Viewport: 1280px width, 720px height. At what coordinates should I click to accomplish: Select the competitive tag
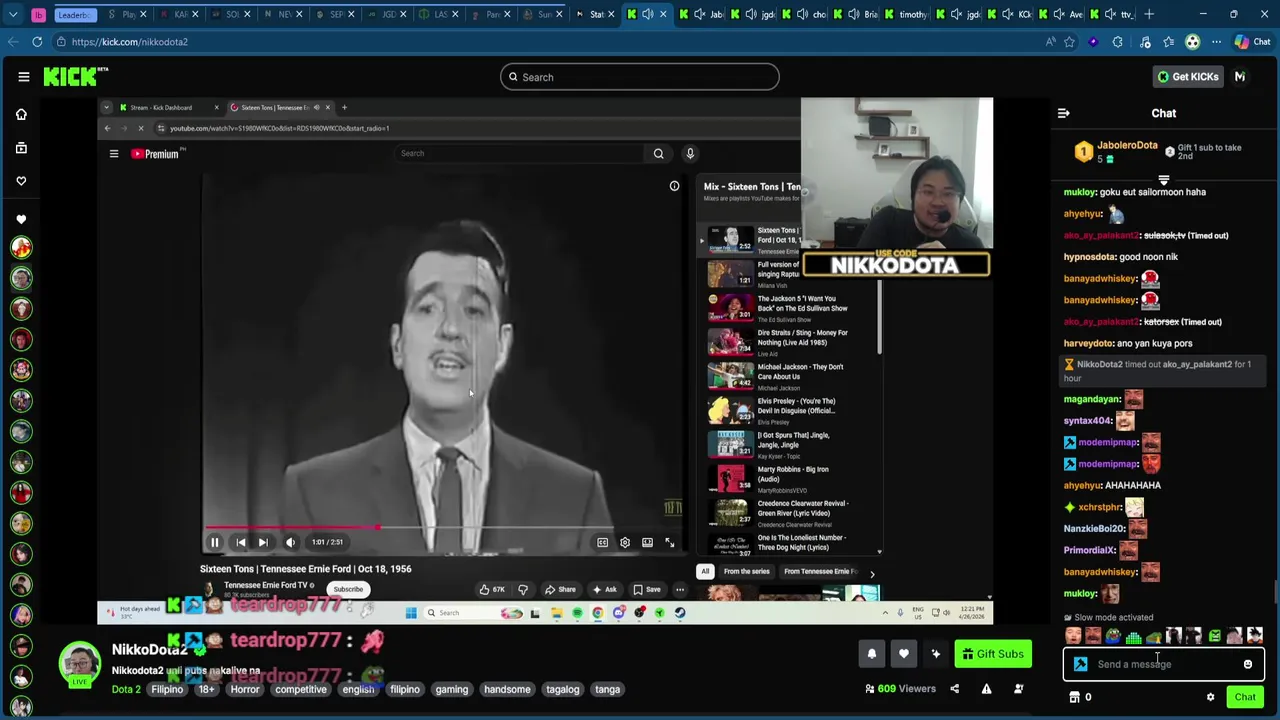[x=301, y=689]
